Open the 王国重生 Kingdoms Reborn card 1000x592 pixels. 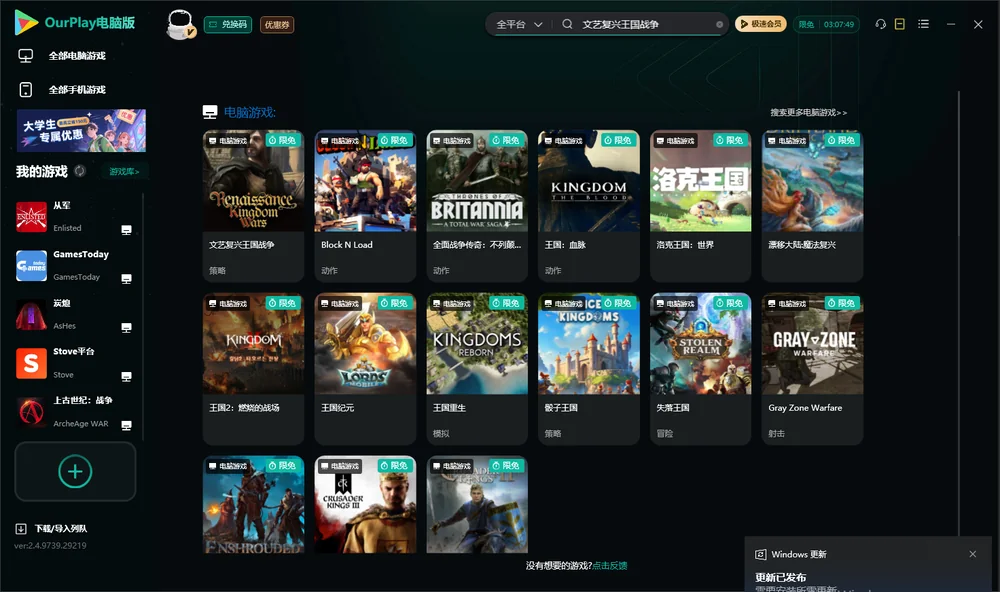[x=477, y=369]
